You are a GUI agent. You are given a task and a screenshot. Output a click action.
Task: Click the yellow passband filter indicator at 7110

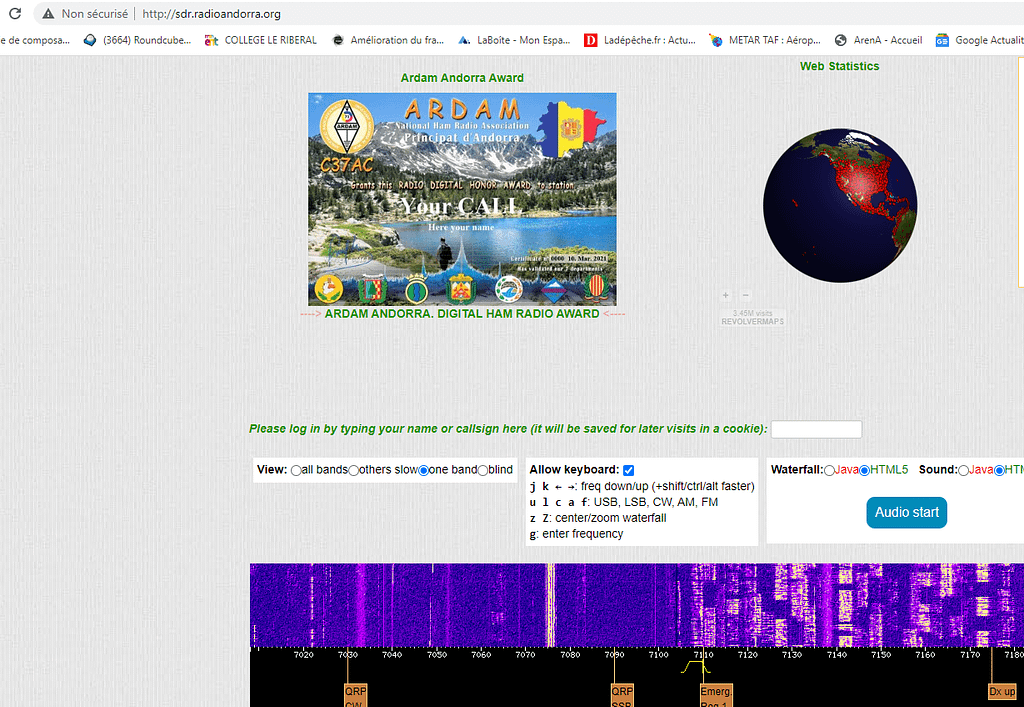[x=695, y=667]
